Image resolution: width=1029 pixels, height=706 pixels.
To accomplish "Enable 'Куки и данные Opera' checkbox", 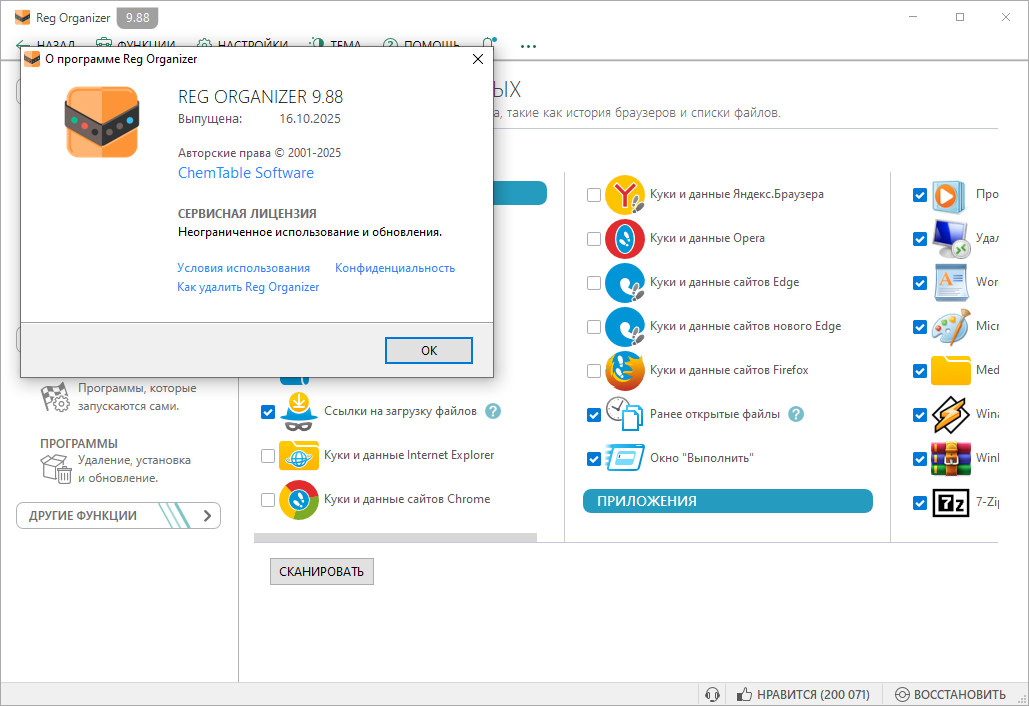I will [594, 239].
